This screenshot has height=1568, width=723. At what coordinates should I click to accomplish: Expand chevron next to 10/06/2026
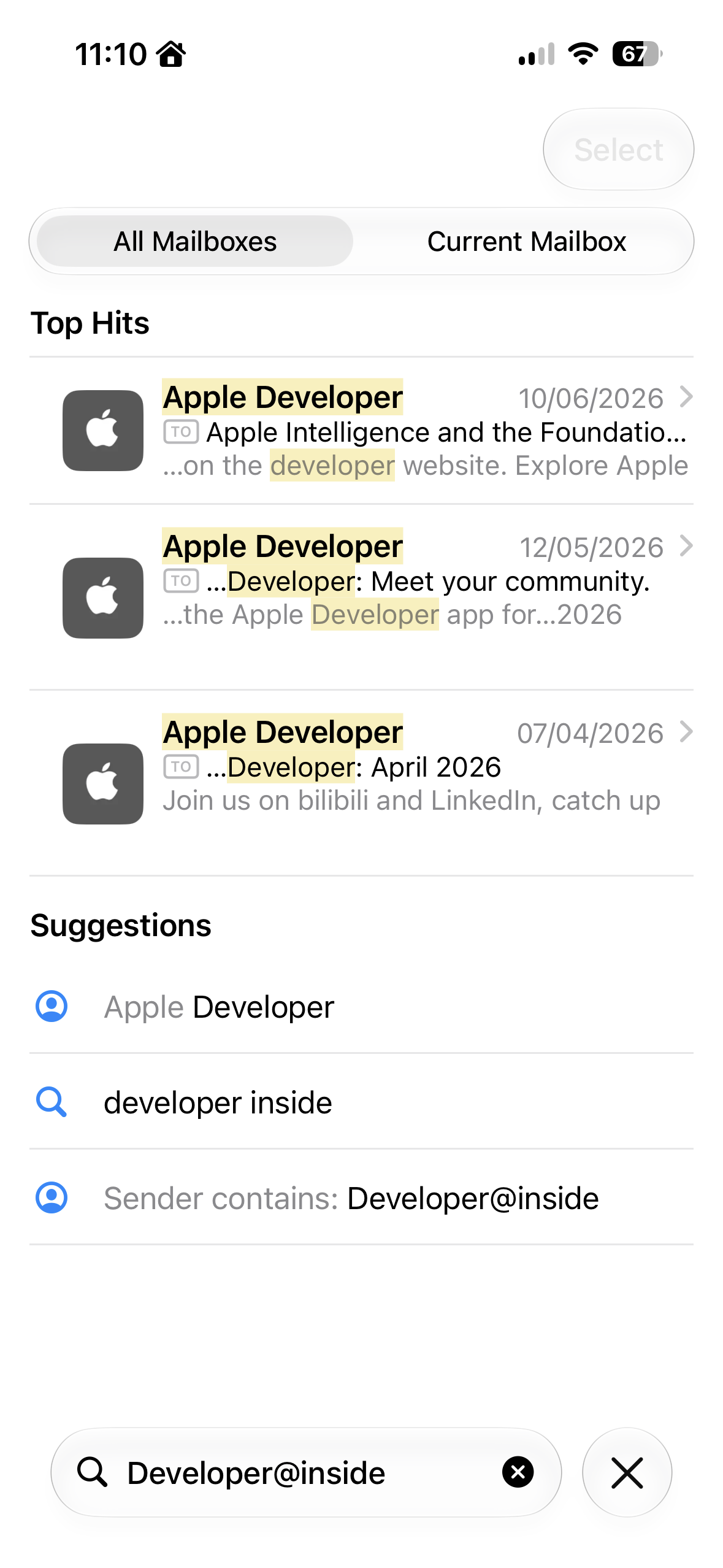[686, 397]
